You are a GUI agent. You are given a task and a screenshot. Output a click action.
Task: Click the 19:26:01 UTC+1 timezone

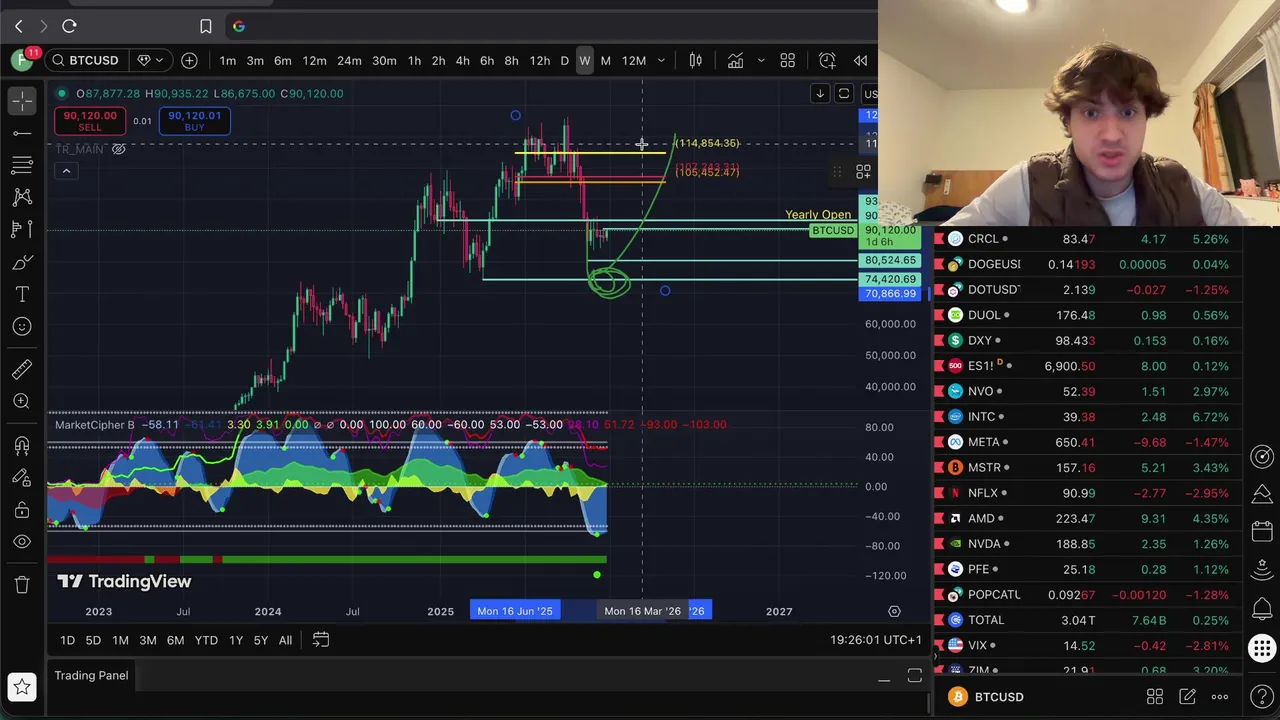(x=876, y=640)
